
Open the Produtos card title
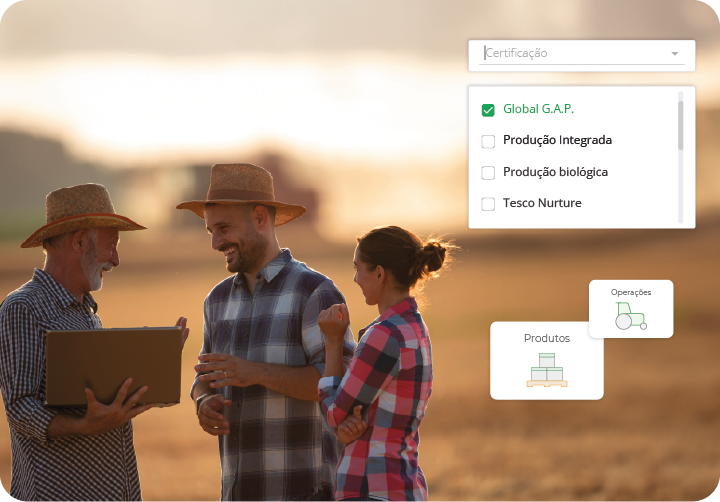coord(546,338)
